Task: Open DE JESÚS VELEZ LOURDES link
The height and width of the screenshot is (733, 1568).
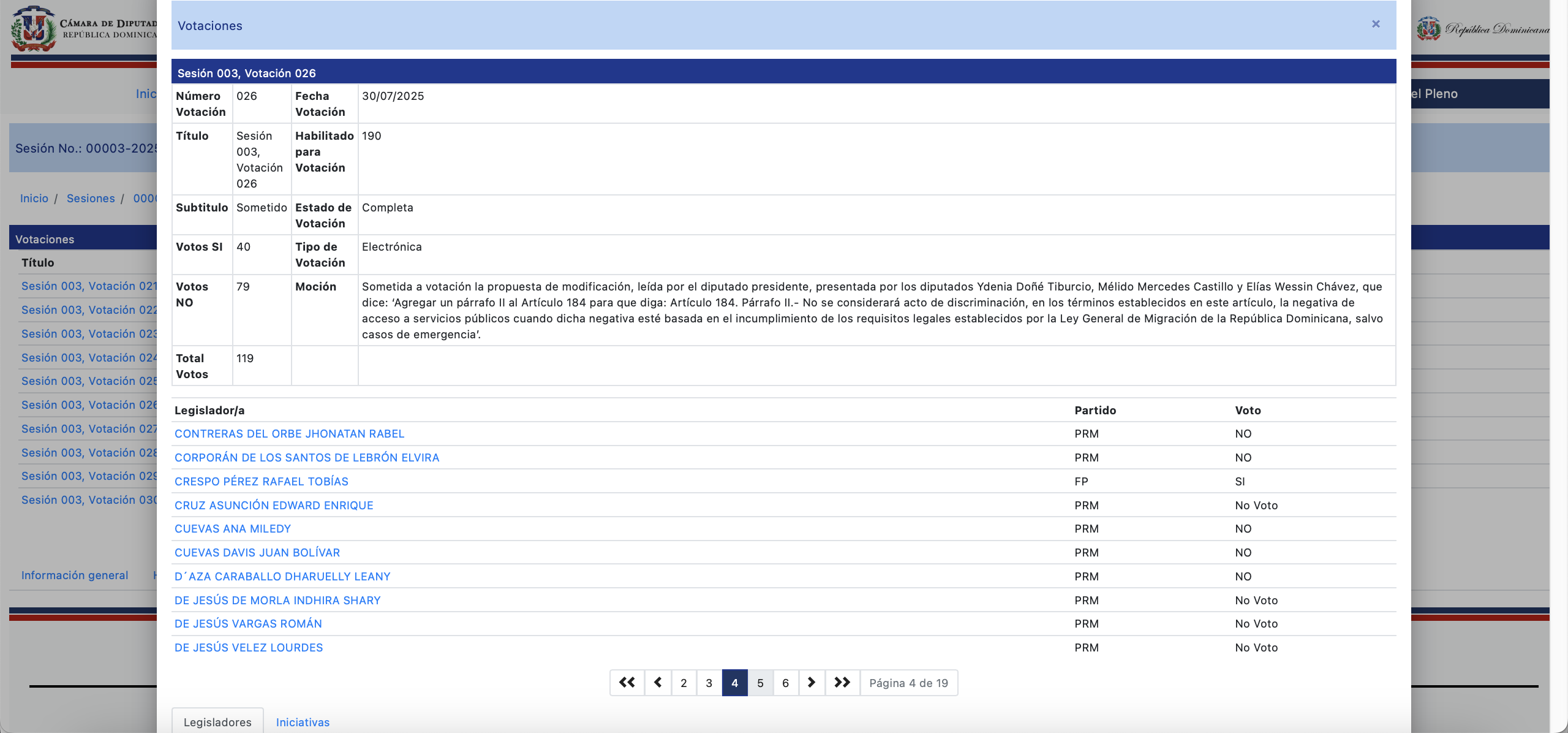Action: 249,647
